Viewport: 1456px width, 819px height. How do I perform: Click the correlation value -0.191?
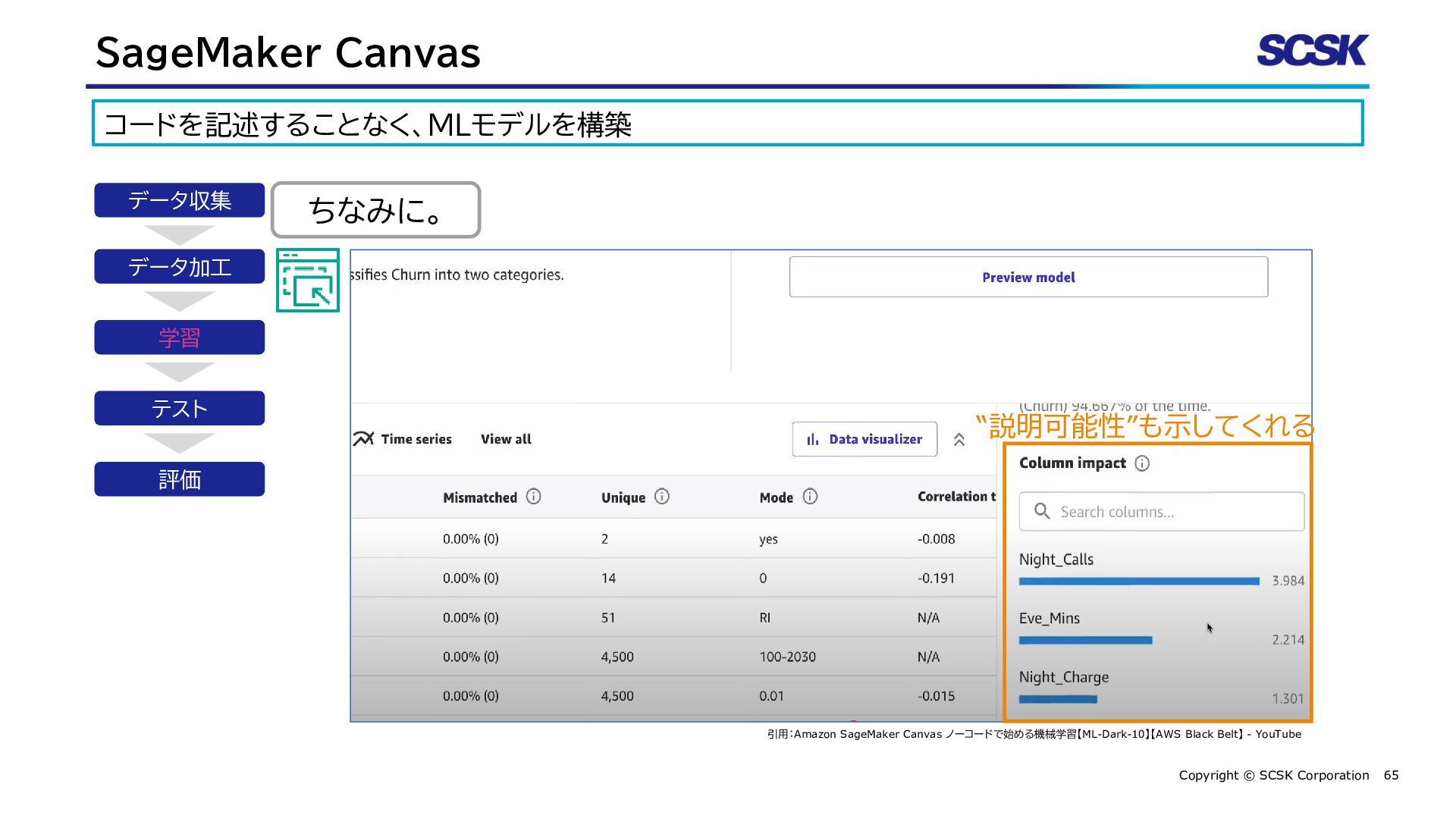coord(936,579)
